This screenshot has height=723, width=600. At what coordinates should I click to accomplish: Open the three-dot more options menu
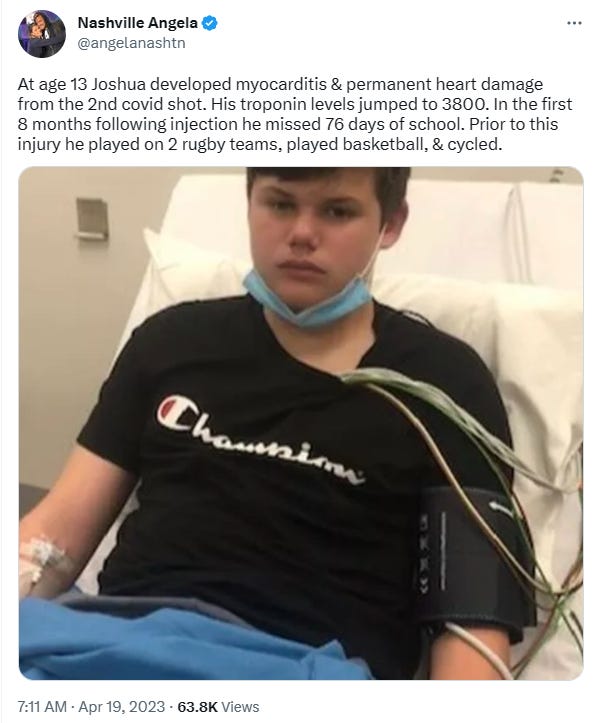click(574, 23)
